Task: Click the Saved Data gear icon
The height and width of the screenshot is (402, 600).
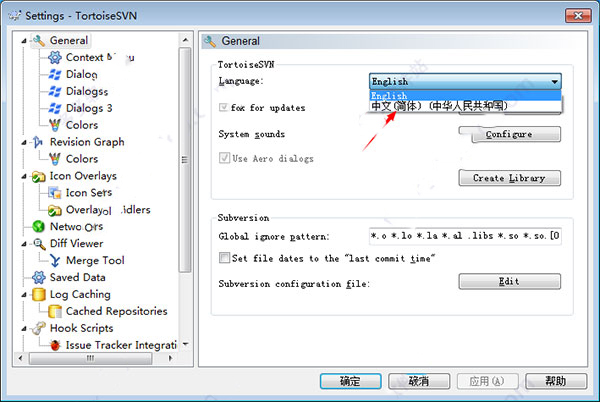Action: point(39,277)
